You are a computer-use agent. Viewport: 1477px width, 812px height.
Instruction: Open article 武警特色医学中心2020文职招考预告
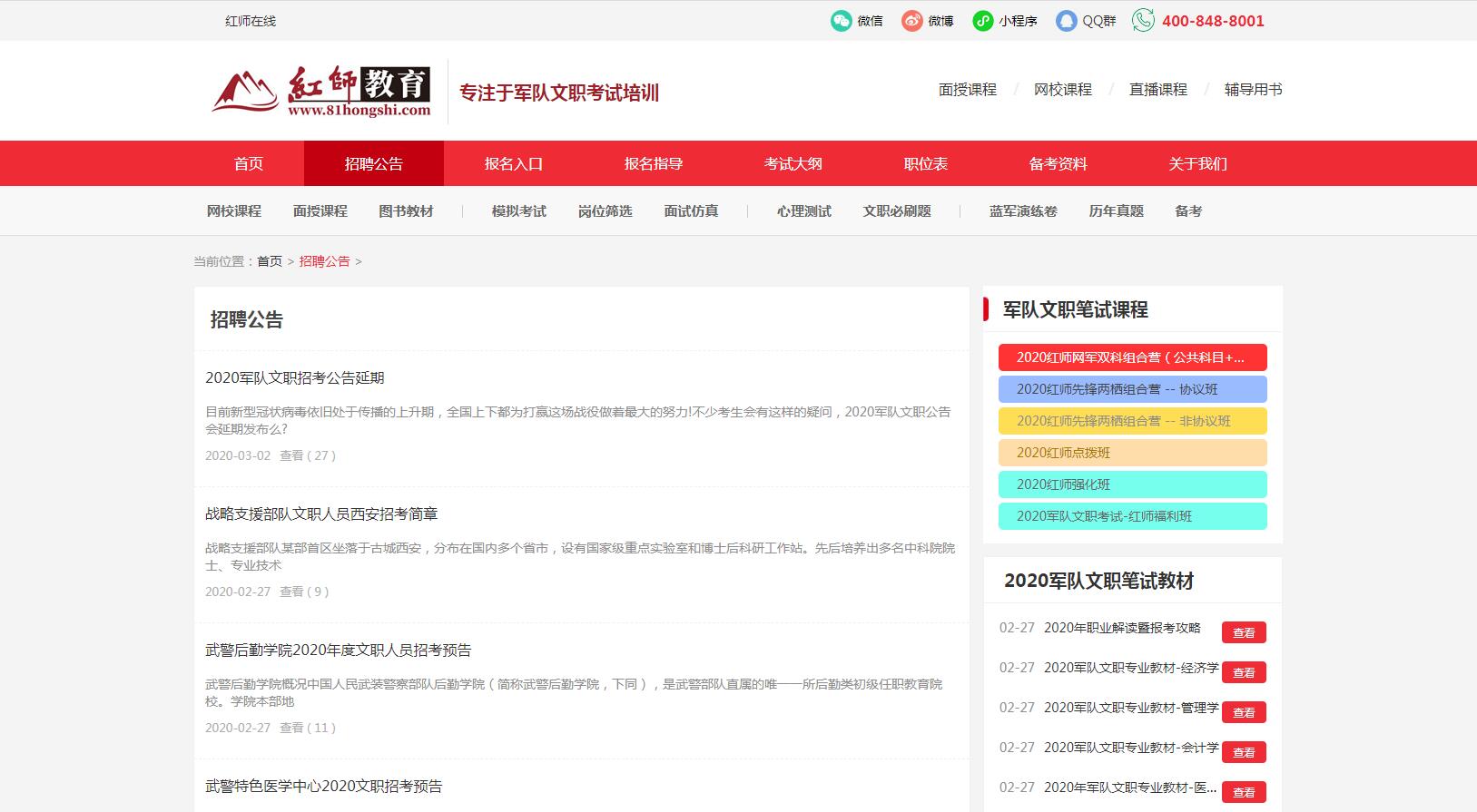(x=324, y=787)
